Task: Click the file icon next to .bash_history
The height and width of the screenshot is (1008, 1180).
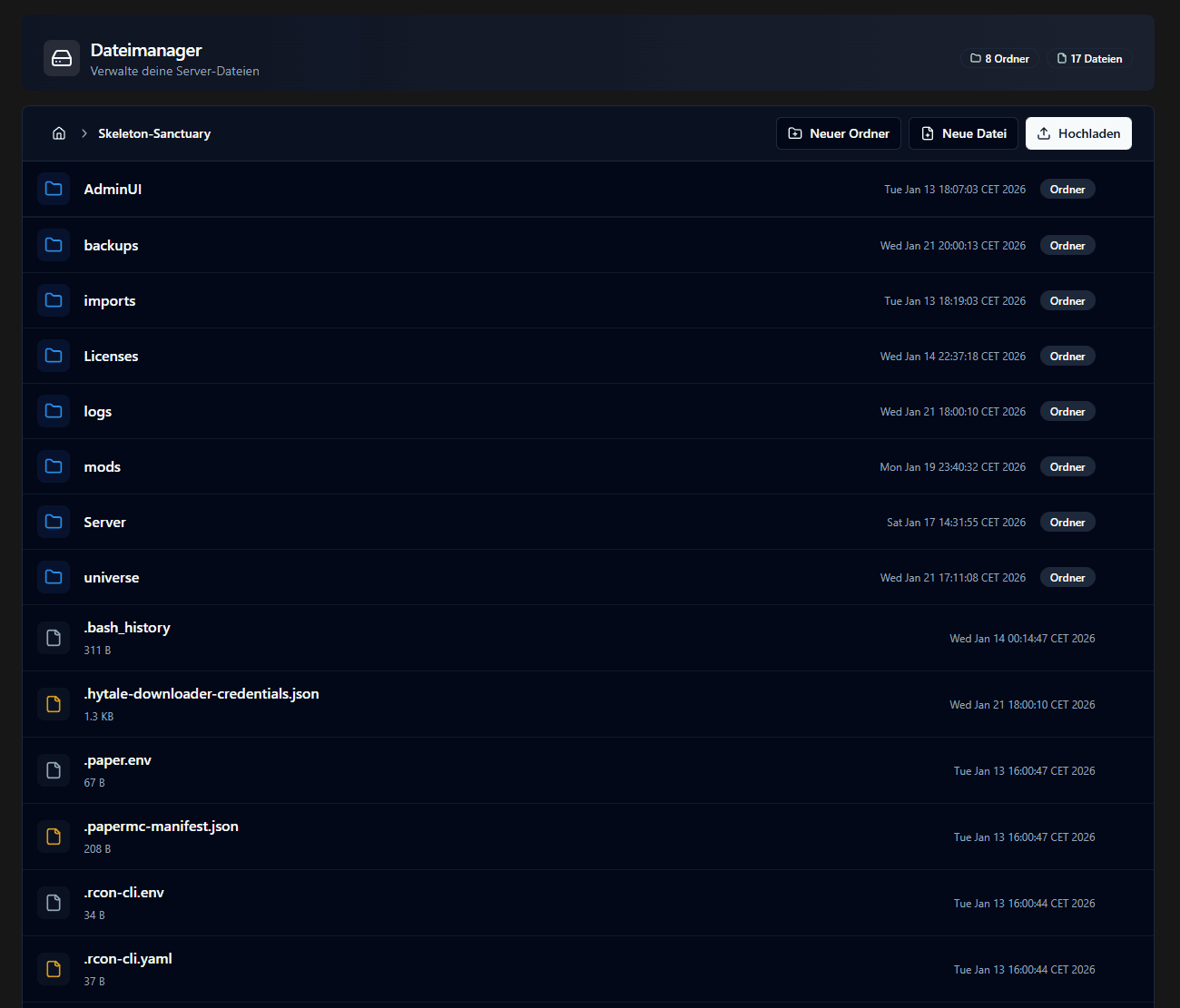Action: coord(54,638)
